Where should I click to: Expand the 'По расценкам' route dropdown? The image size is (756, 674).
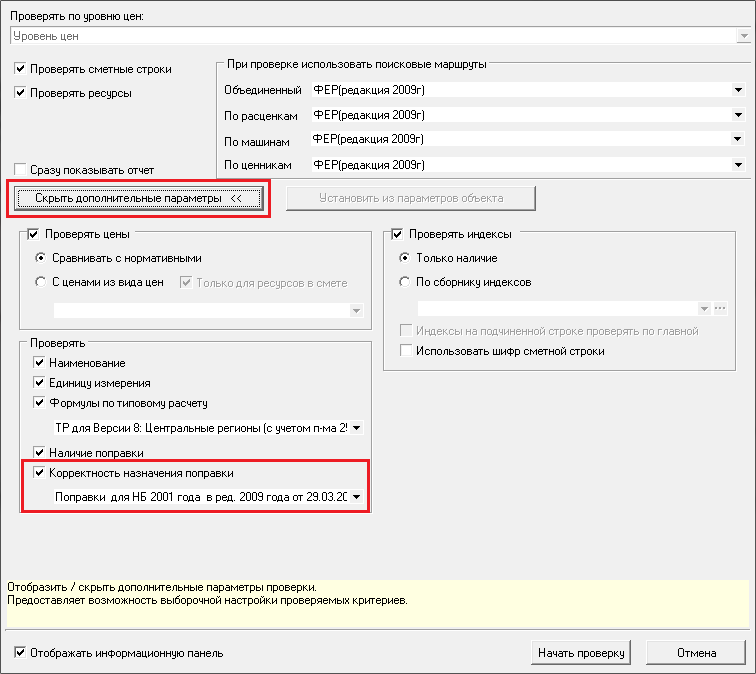tap(738, 115)
